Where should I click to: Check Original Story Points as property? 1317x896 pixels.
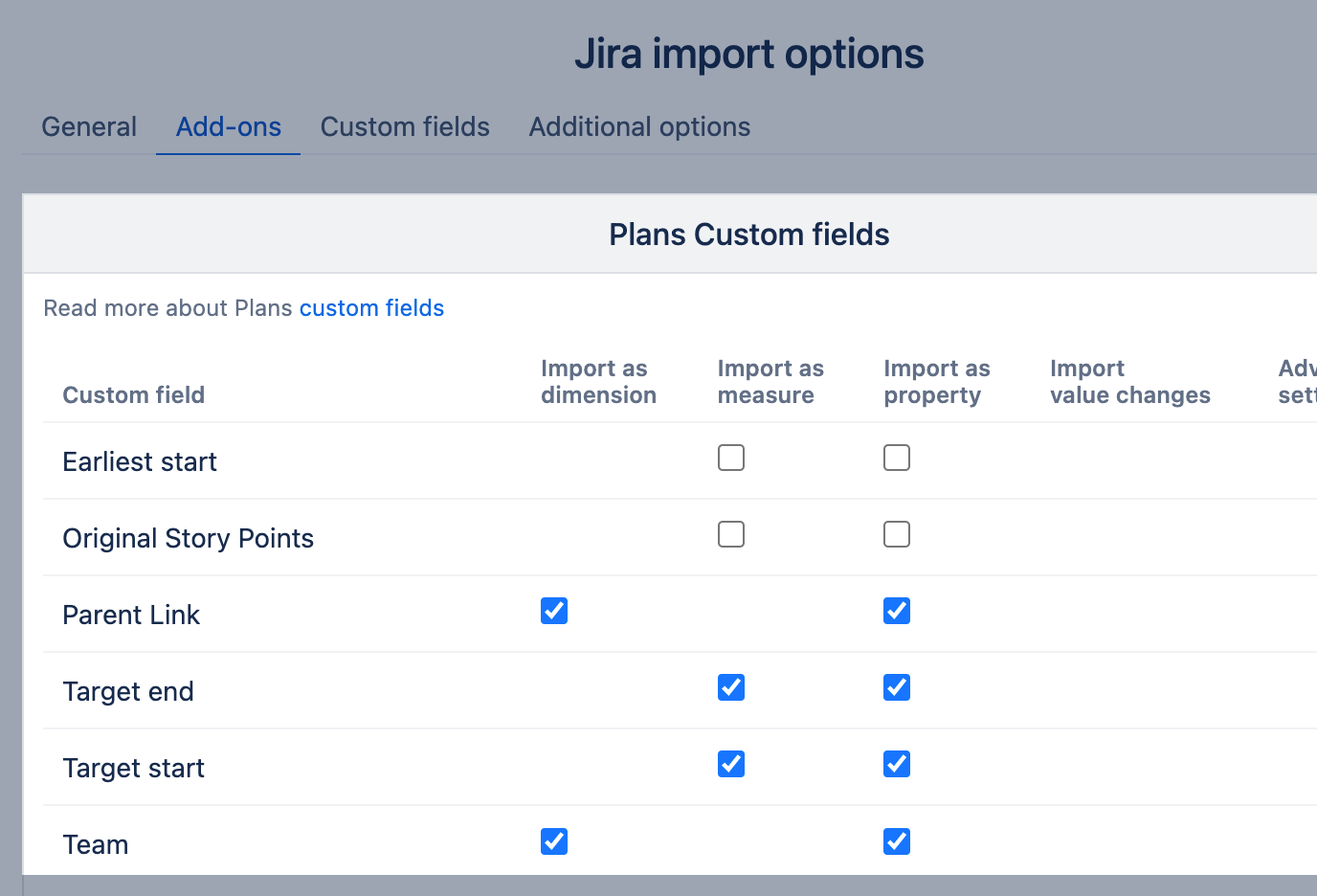897,535
